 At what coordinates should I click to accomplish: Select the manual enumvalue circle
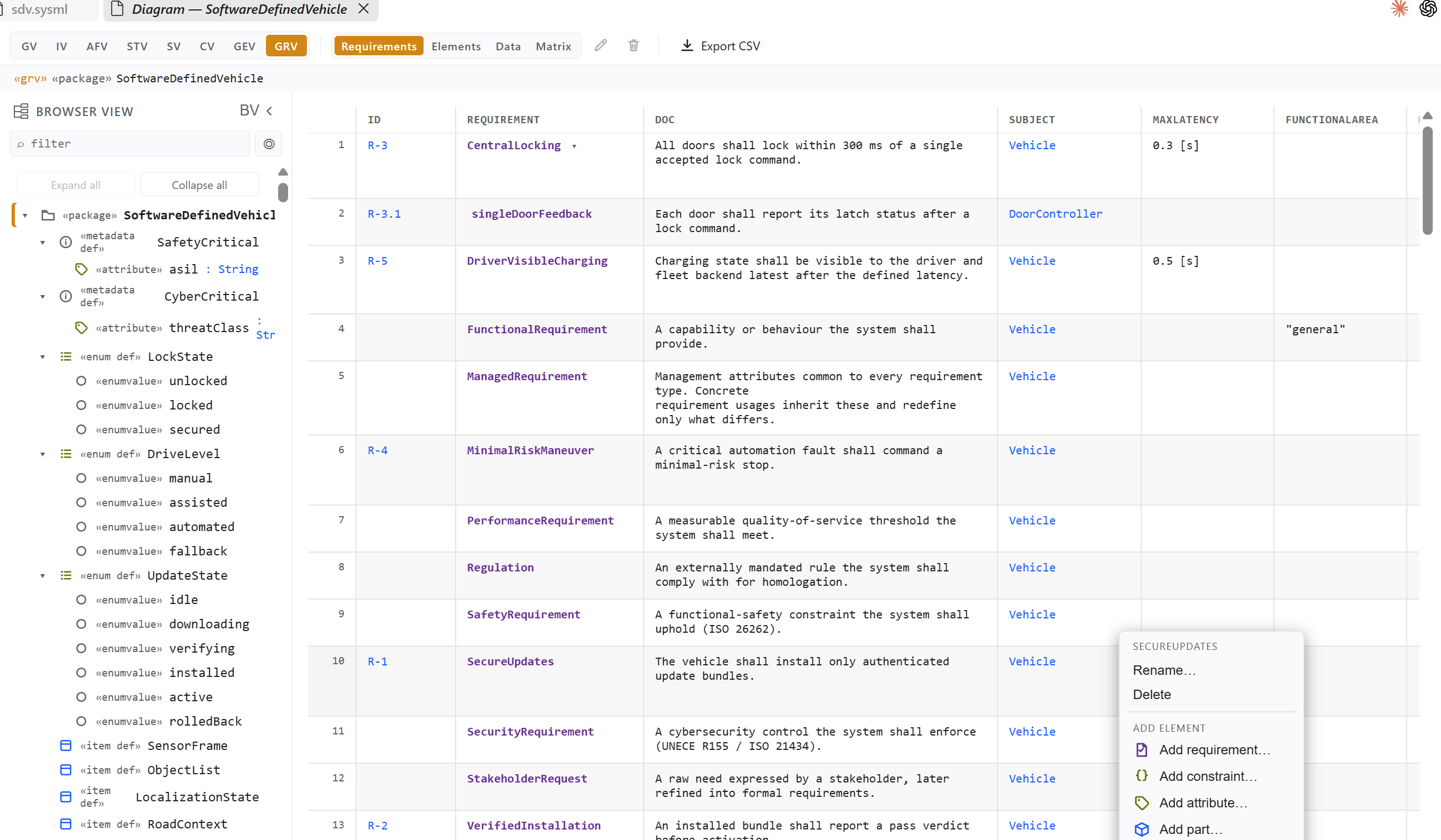tap(81, 478)
